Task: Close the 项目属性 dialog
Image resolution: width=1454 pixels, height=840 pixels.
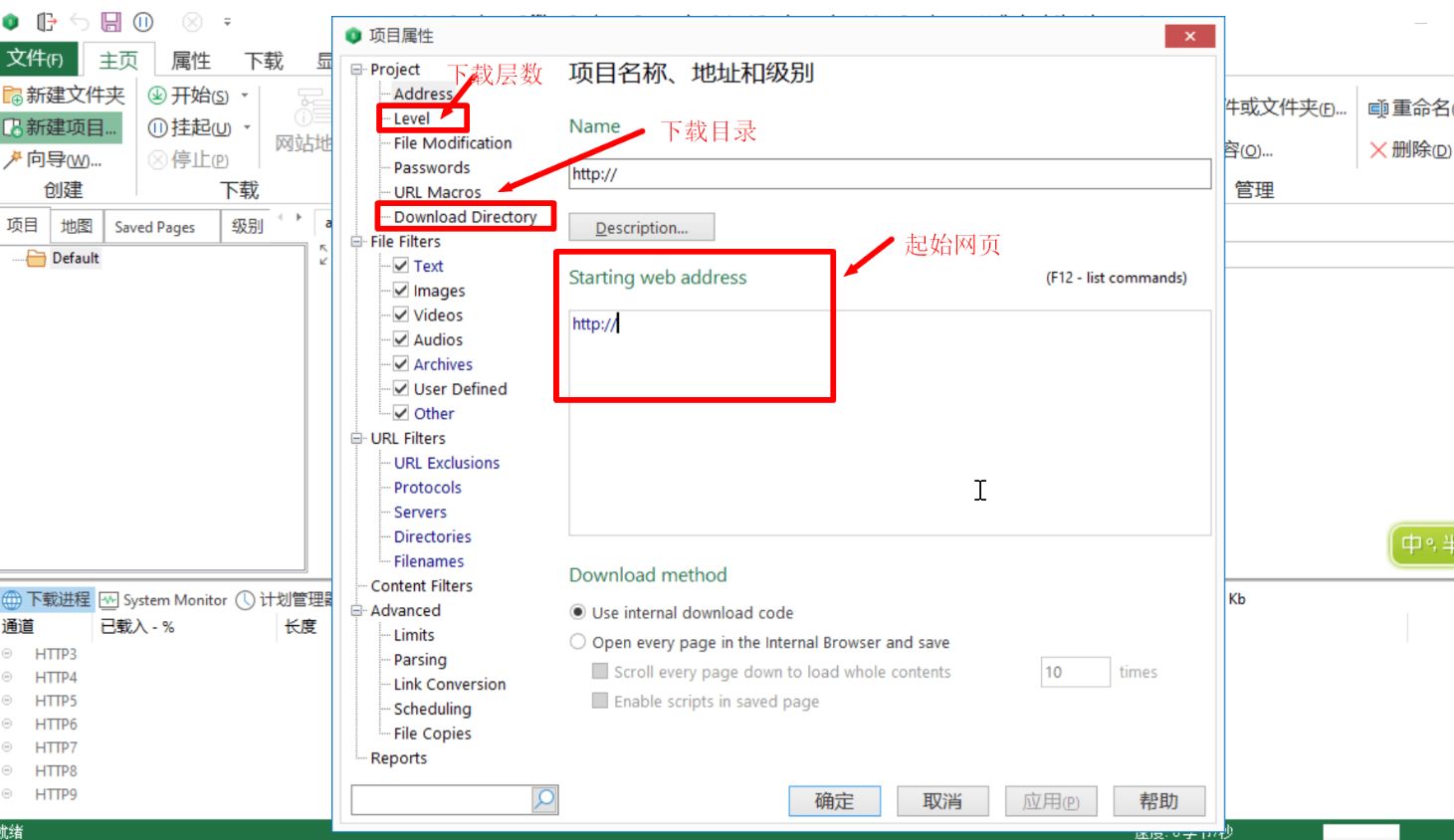Action: (1190, 36)
